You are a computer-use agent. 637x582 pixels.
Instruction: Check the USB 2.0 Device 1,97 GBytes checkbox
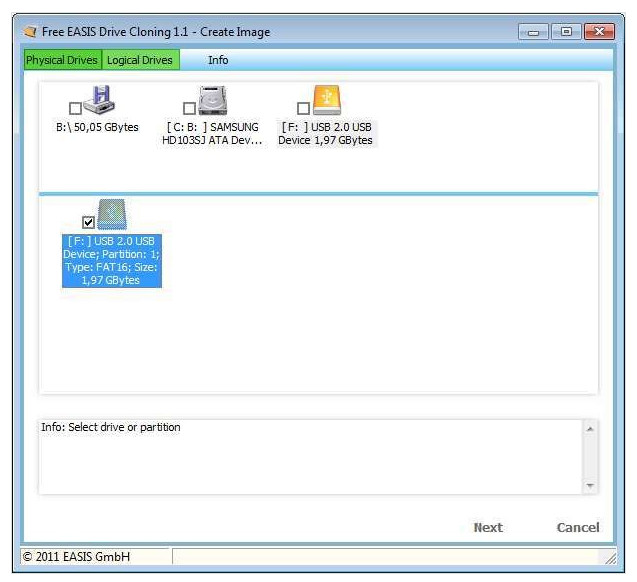tap(303, 108)
